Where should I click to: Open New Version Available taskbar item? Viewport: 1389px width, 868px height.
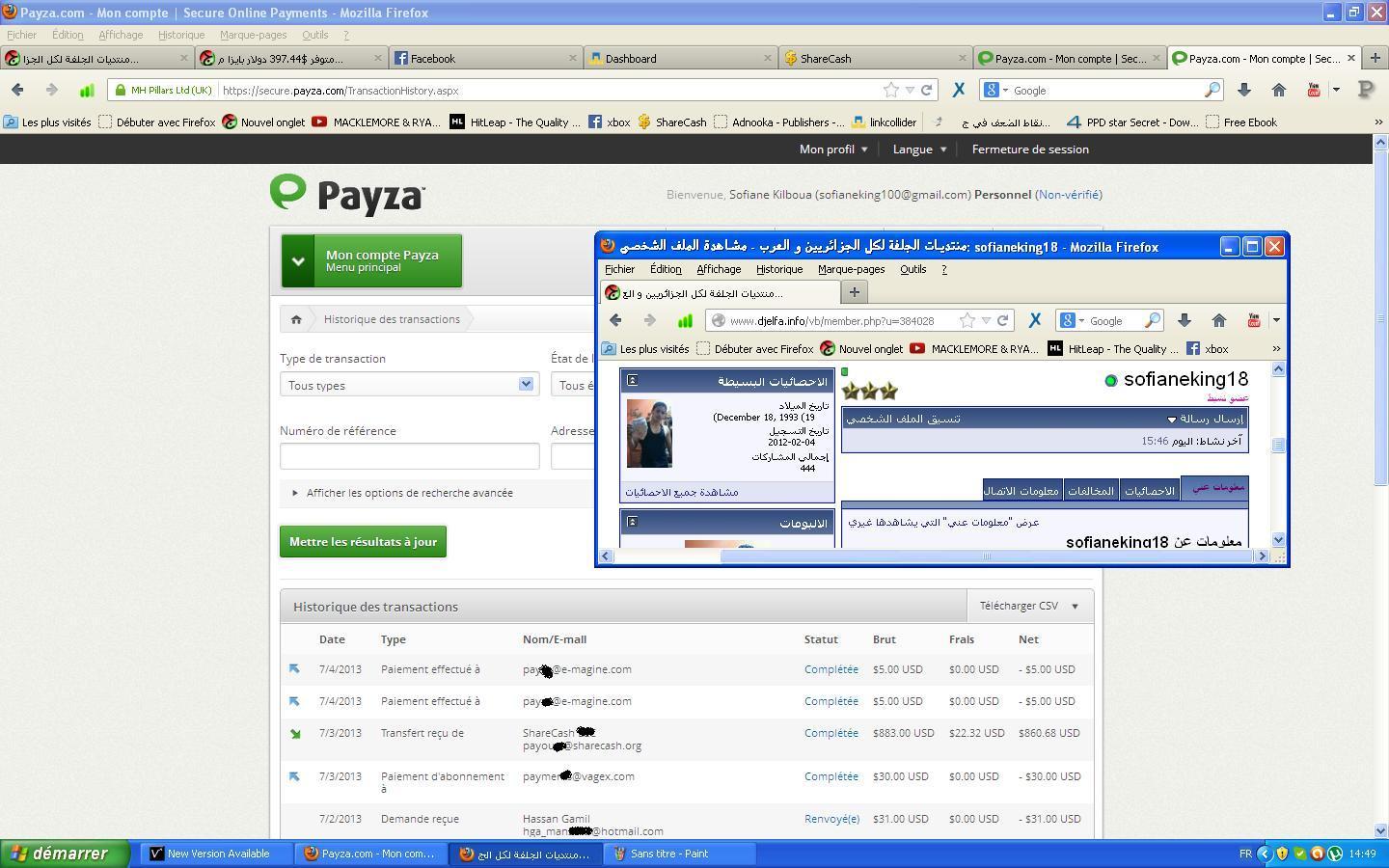[x=217, y=854]
